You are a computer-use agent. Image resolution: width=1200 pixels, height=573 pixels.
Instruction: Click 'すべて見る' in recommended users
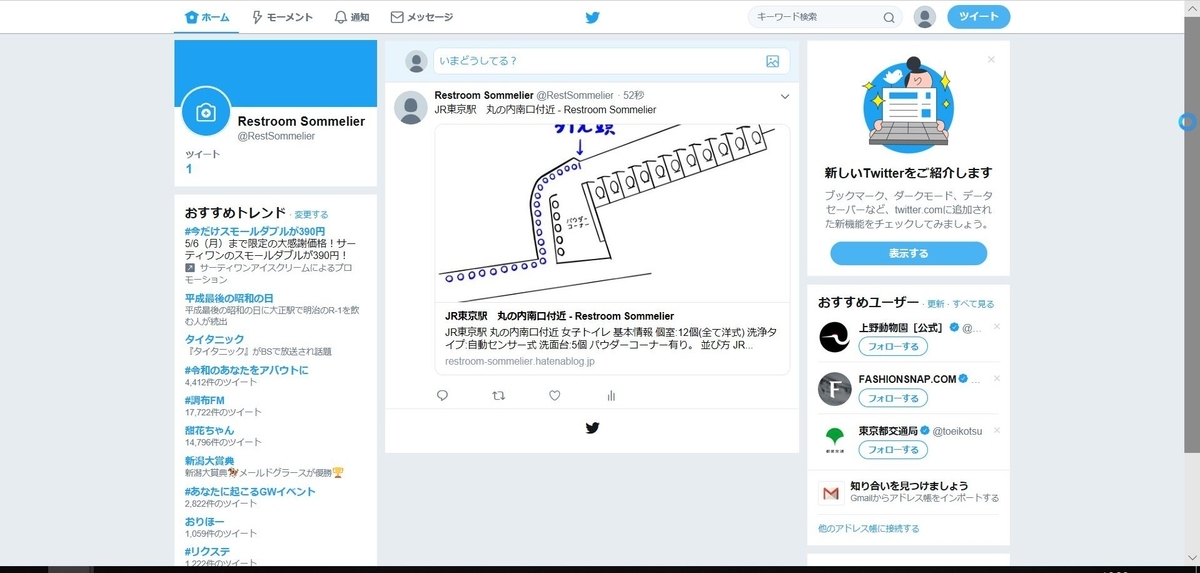[x=973, y=304]
